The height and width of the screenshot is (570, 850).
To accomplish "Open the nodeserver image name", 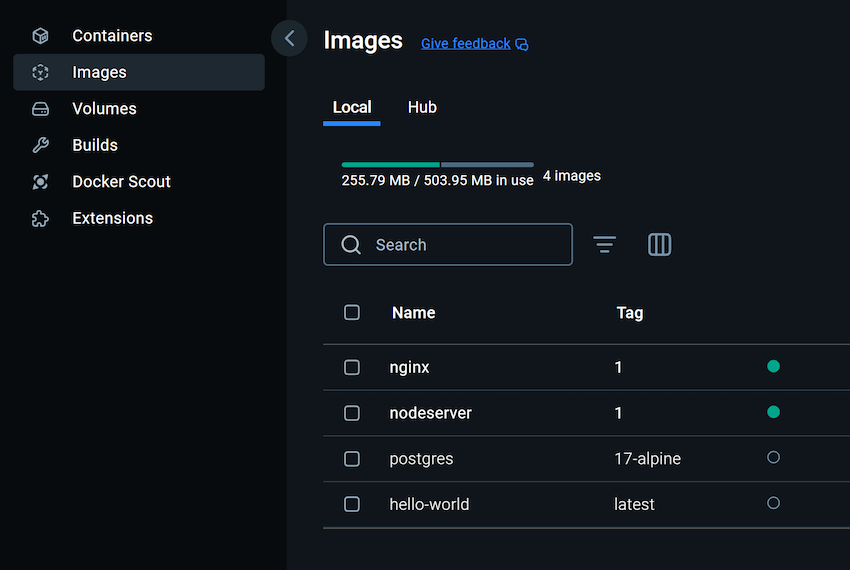I will pyautogui.click(x=430, y=413).
